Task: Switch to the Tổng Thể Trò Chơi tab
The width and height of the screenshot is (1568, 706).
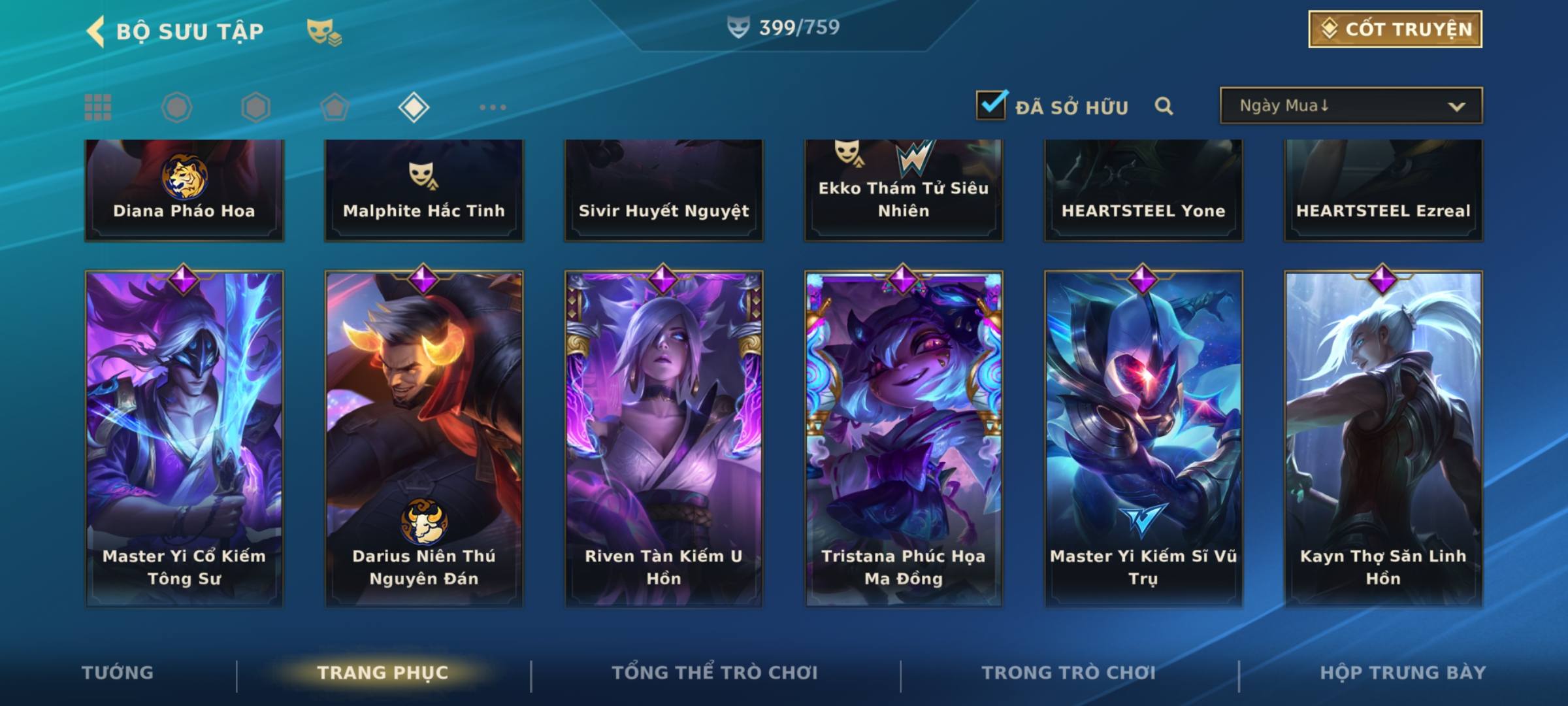Action: click(x=715, y=673)
